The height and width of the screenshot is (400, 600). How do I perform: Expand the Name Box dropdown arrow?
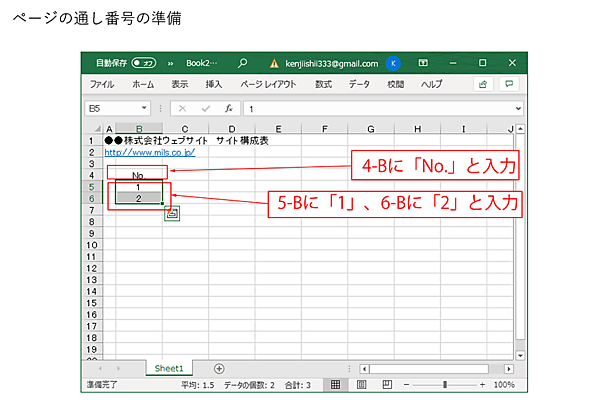tap(145, 108)
